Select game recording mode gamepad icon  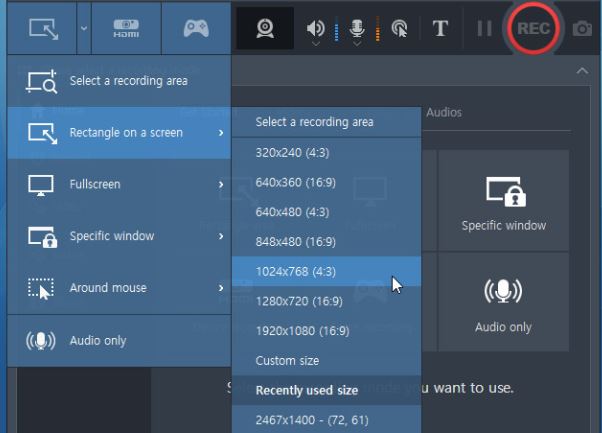[x=195, y=28]
